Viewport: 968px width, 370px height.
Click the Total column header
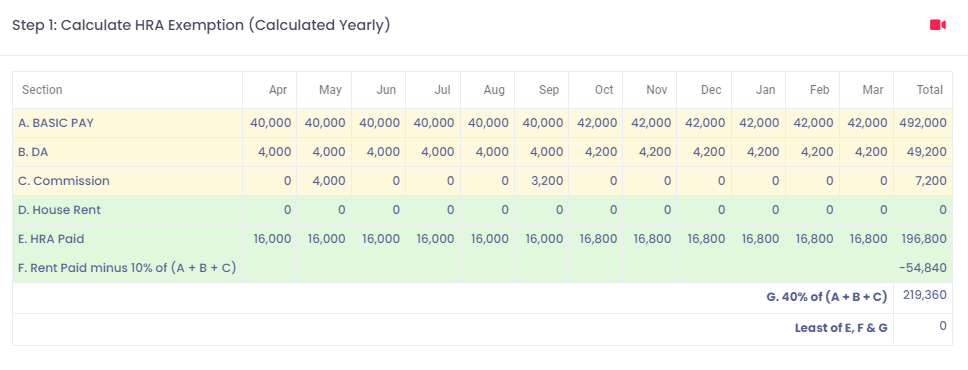point(930,90)
